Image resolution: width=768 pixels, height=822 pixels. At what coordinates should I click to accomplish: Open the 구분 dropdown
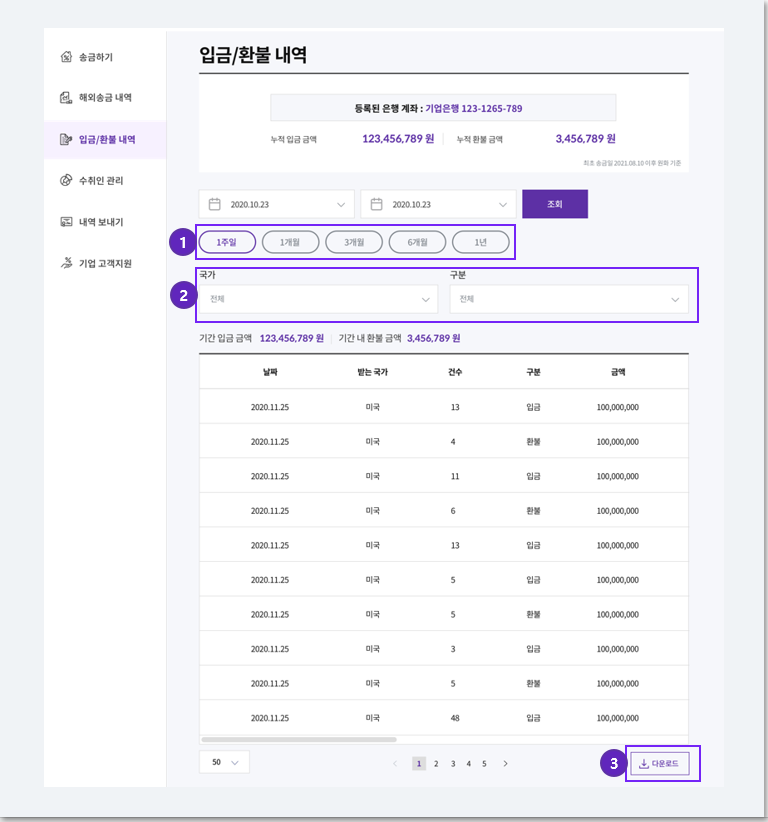point(569,299)
